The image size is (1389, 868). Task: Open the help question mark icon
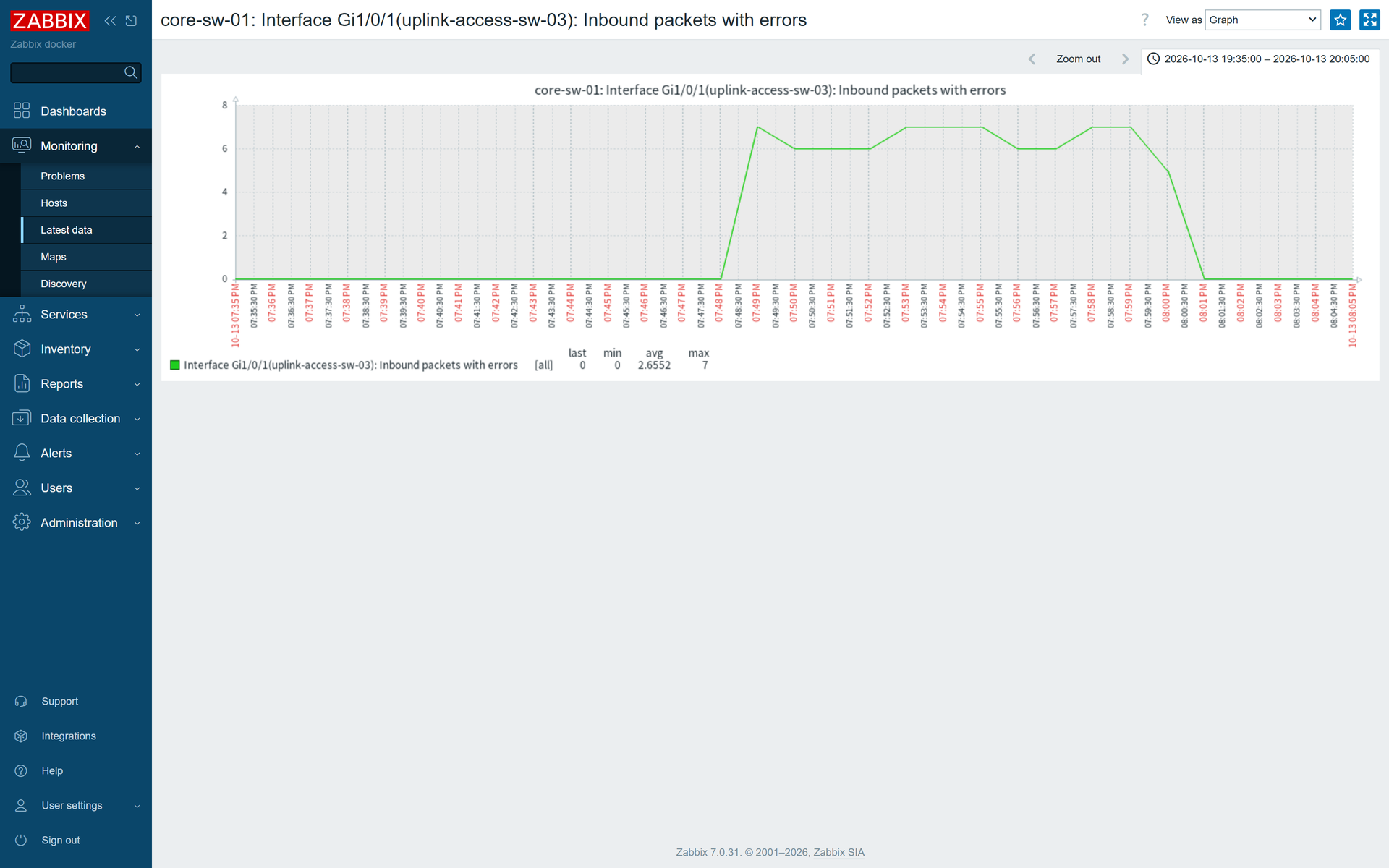click(x=1144, y=20)
